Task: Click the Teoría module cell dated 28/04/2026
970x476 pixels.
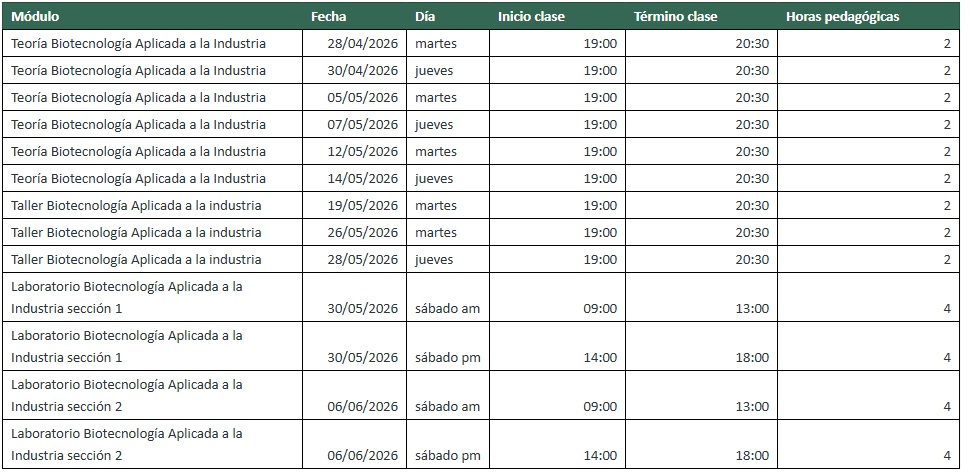Action: pos(138,44)
